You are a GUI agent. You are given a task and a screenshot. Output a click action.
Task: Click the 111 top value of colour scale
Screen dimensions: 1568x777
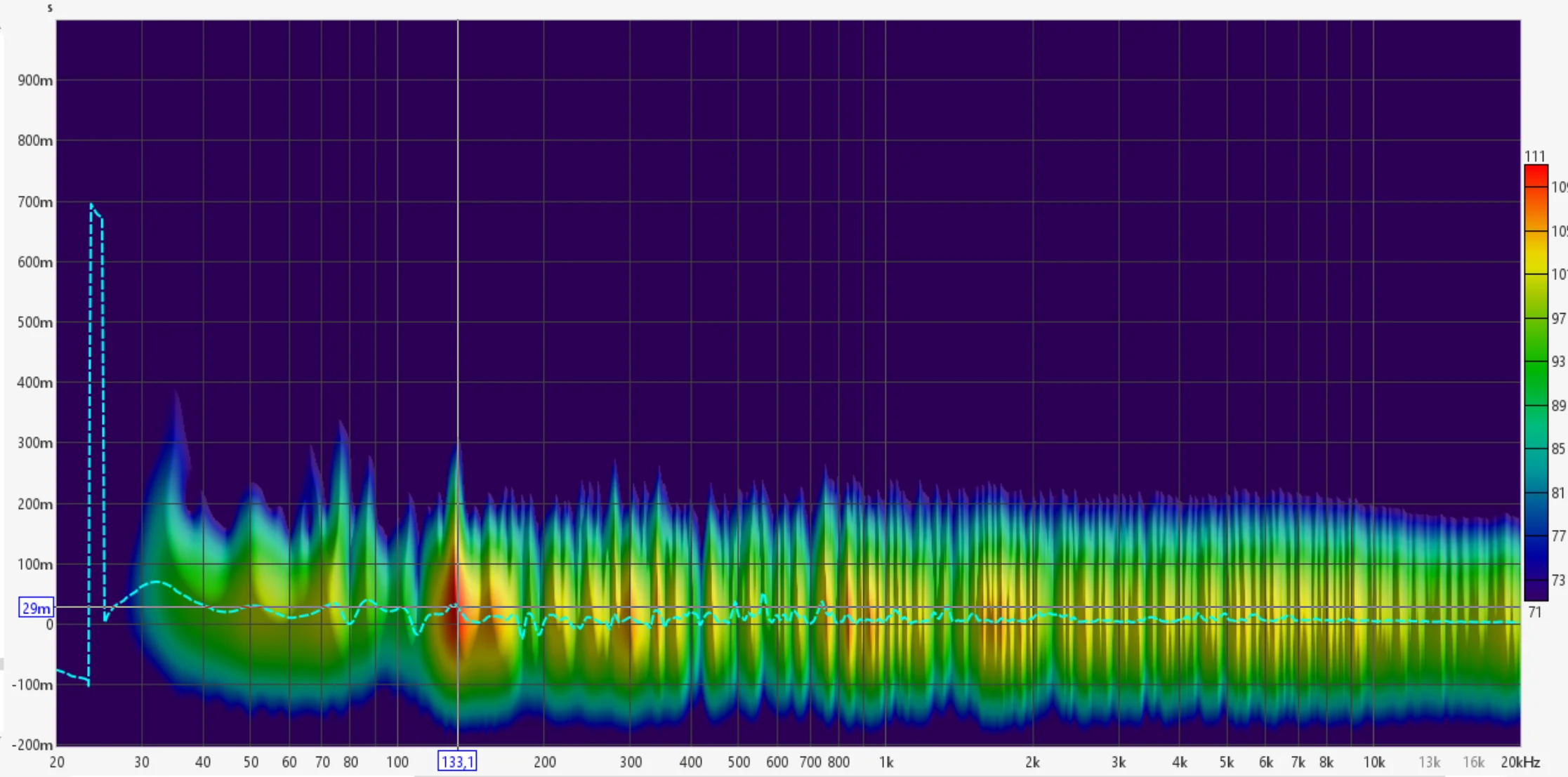(1535, 157)
